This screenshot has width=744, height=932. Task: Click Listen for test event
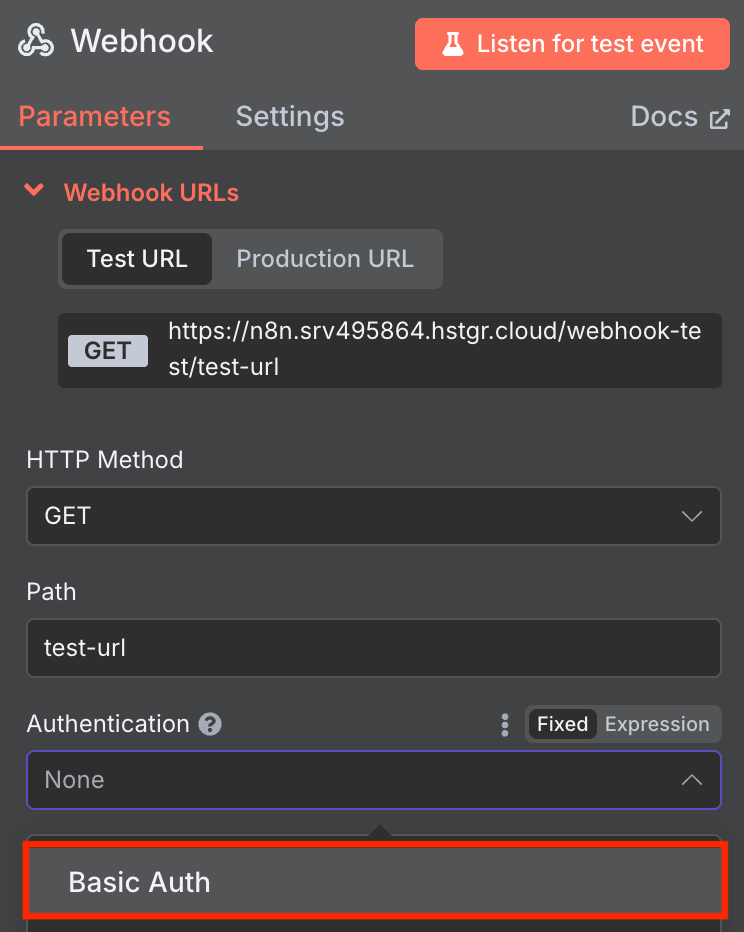coord(571,44)
